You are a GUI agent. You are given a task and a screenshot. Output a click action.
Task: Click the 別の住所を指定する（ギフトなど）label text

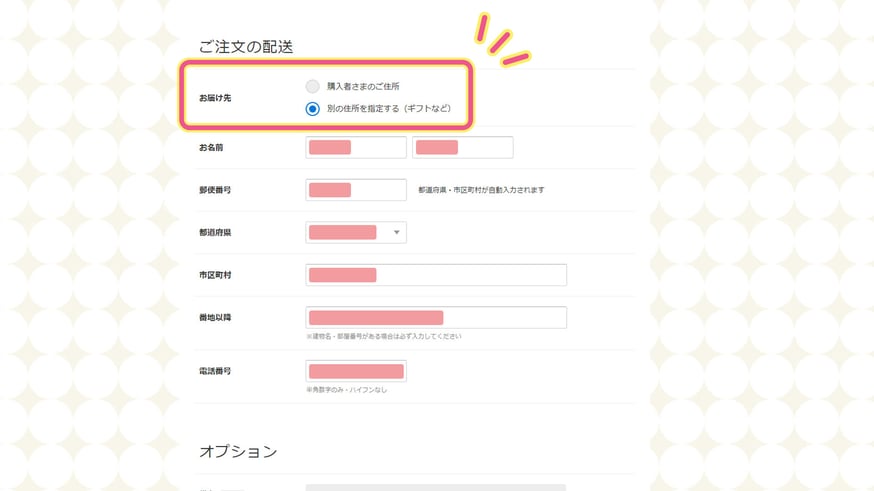pyautogui.click(x=389, y=109)
